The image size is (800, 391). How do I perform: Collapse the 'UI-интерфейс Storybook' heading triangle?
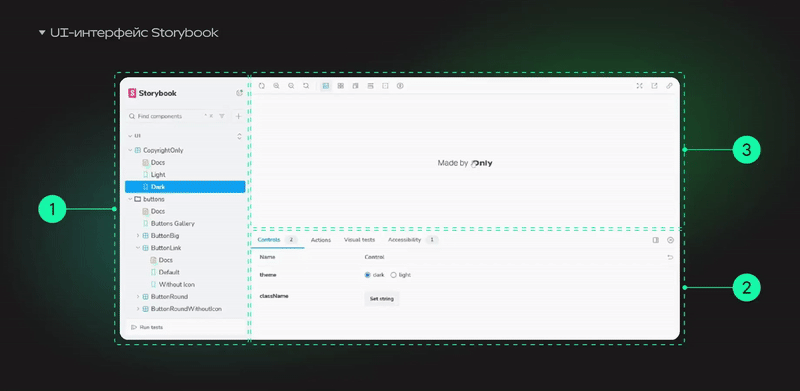click(42, 33)
